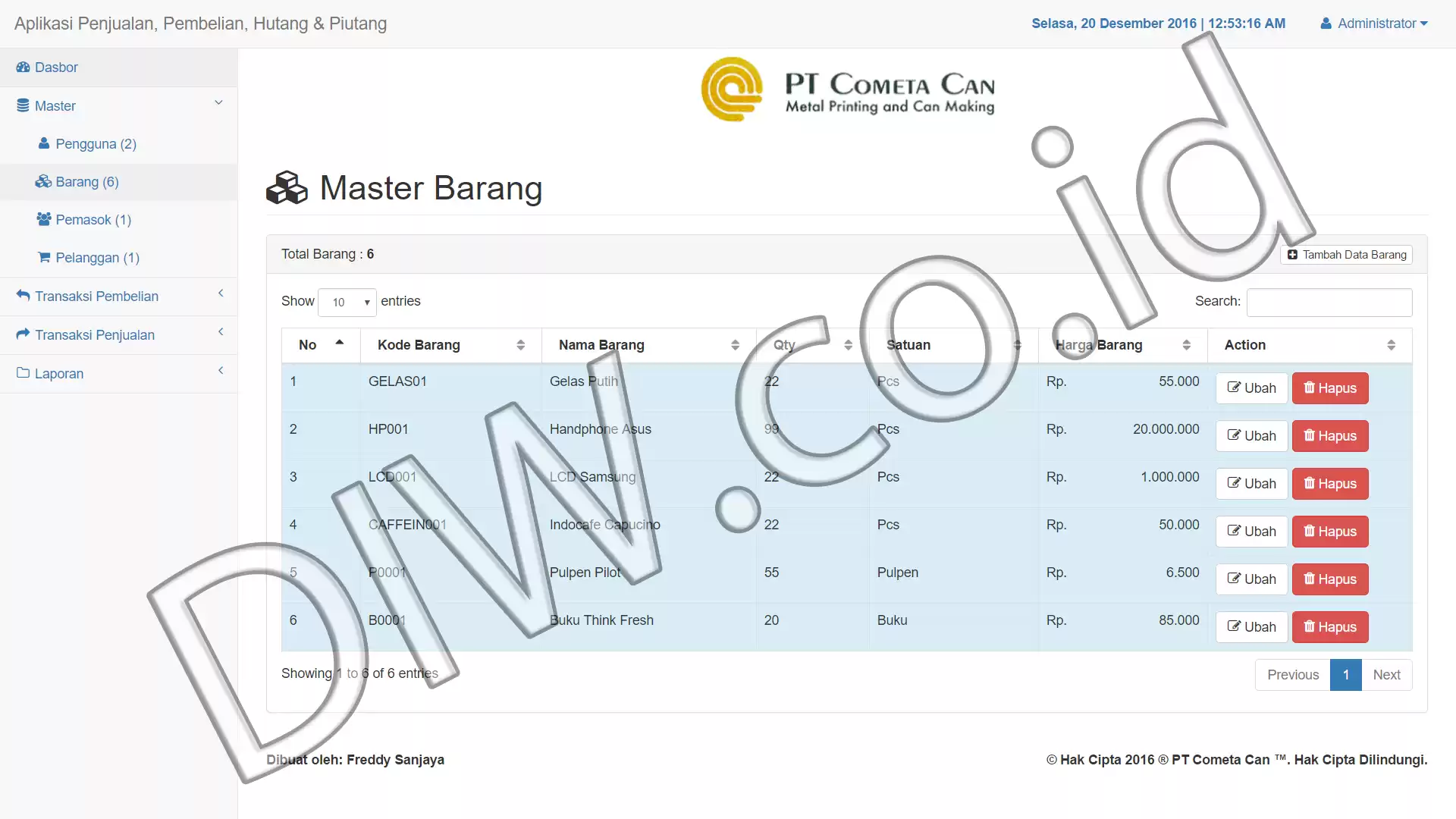The height and width of the screenshot is (819, 1456).
Task: Sort by Nama Barang column icon
Action: coord(735,345)
